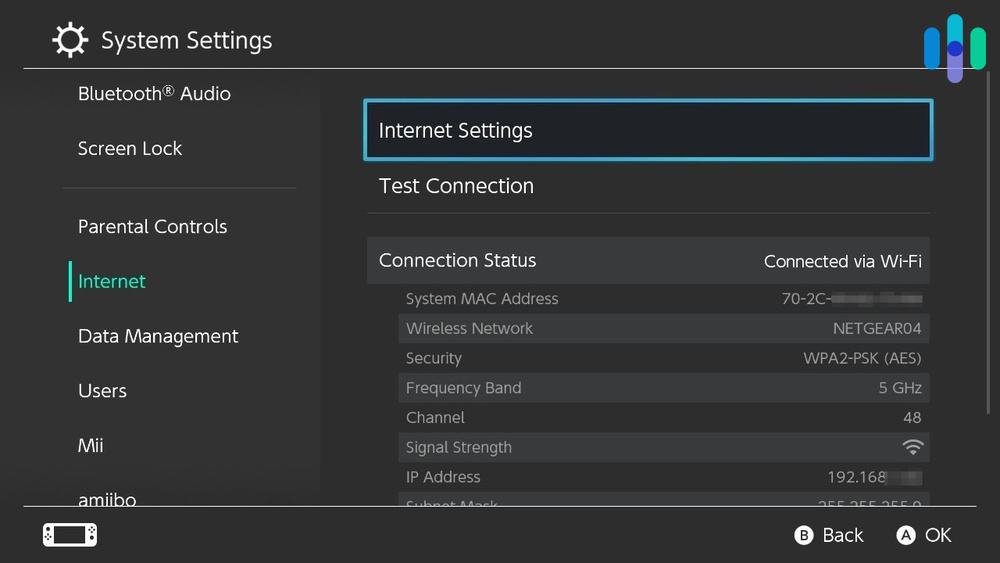
Task: Select the Internet sidebar item
Action: 112,281
